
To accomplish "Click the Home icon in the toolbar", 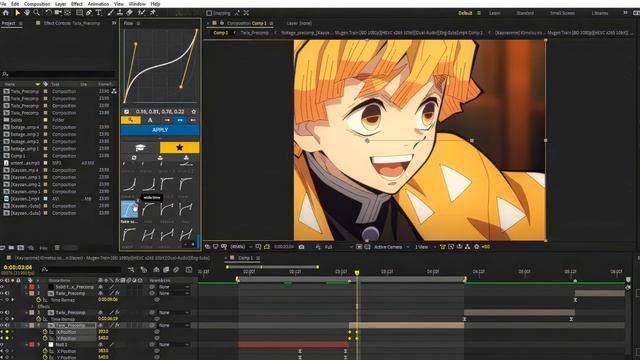I will (6, 13).
